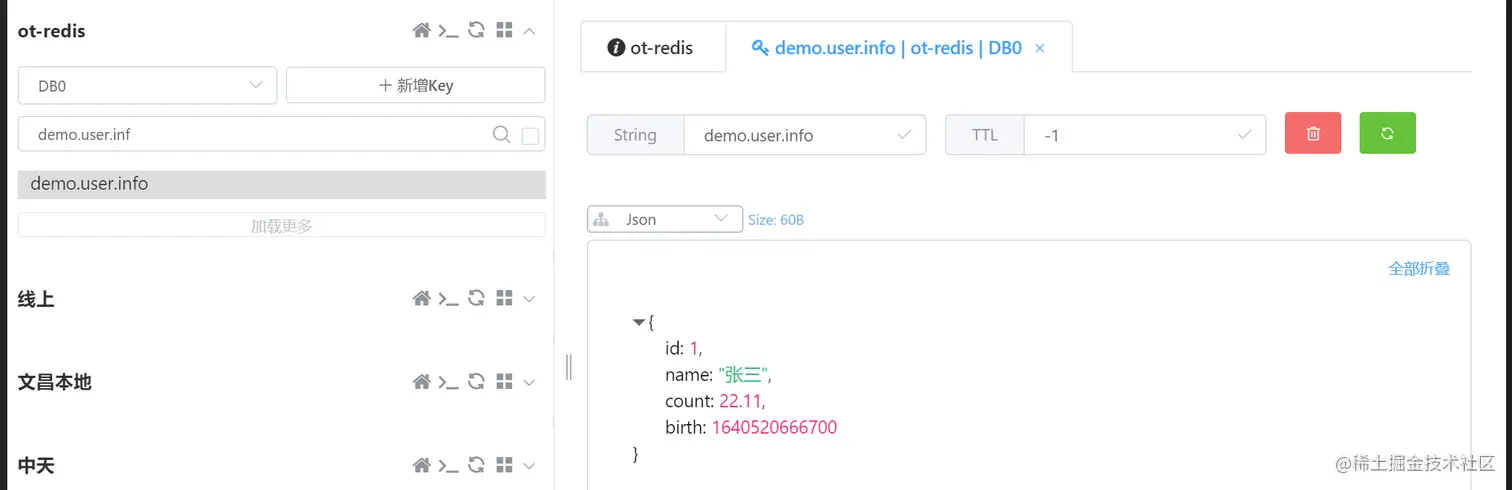1512x490 pixels.
Task: Delete key with red trash button
Action: click(1314, 134)
